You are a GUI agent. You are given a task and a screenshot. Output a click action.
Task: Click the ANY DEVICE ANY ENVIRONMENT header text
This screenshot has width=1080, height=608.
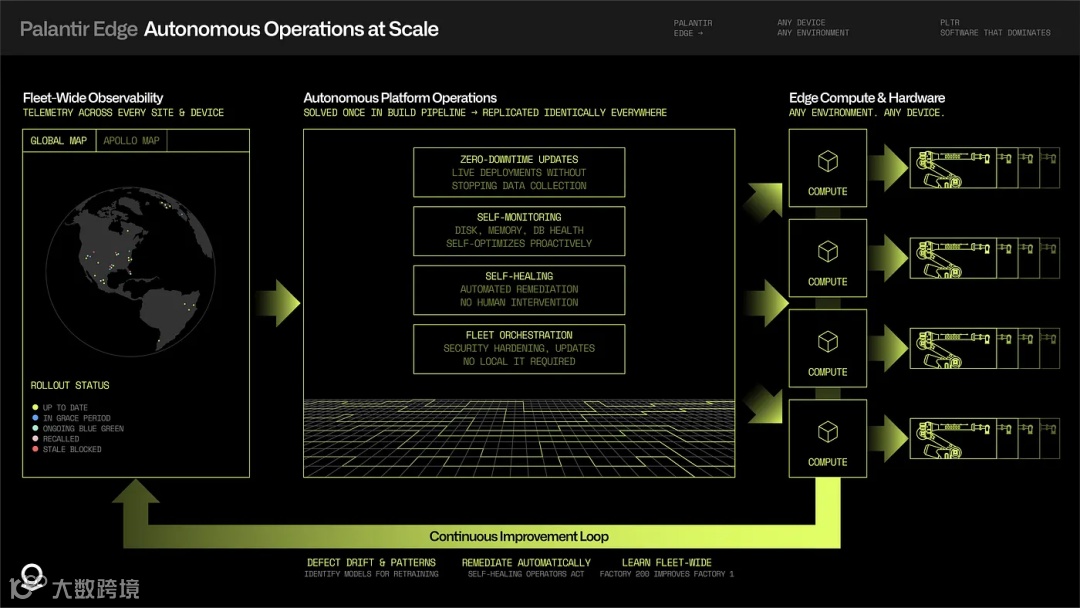point(813,28)
